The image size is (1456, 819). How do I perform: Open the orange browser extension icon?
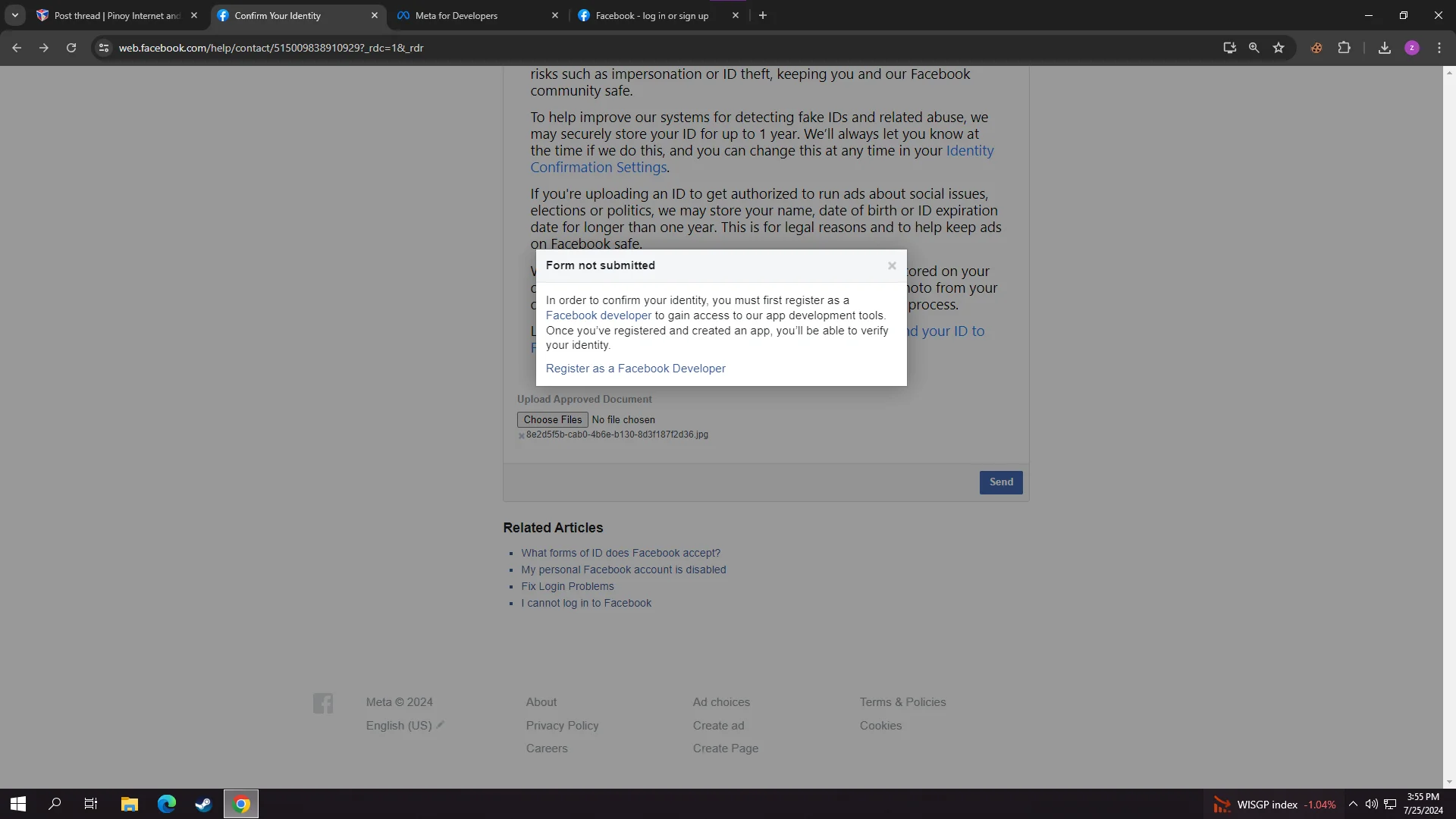coord(1316,48)
